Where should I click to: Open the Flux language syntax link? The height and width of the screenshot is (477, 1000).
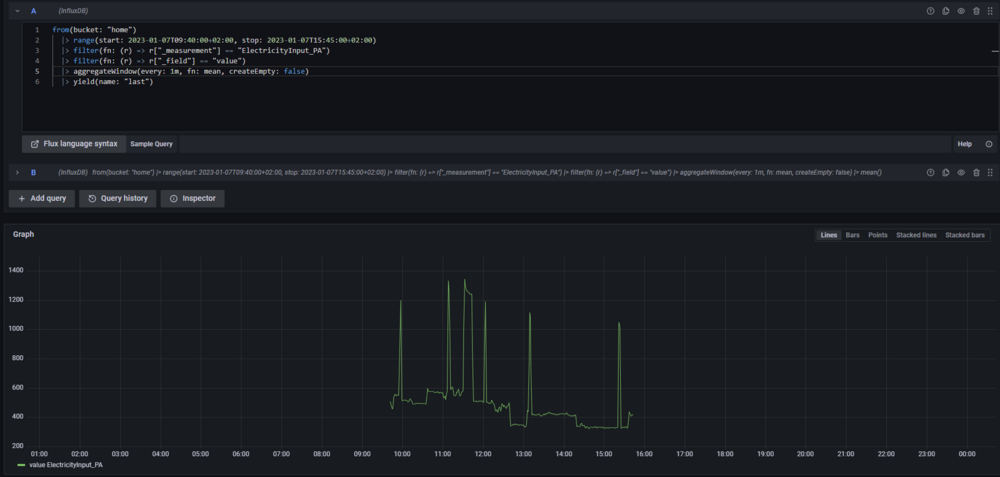[74, 144]
